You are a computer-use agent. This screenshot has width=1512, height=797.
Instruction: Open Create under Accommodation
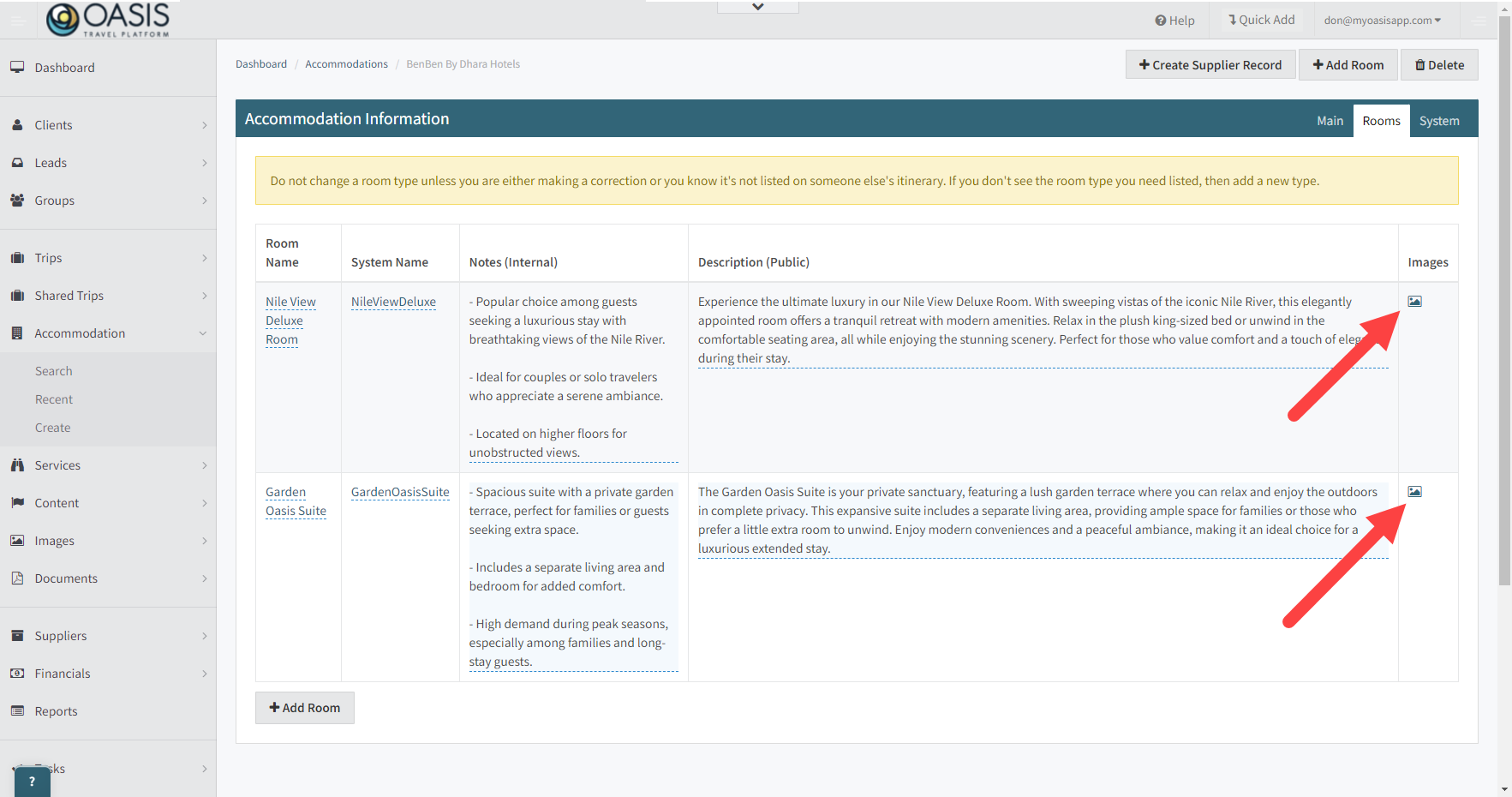[53, 428]
